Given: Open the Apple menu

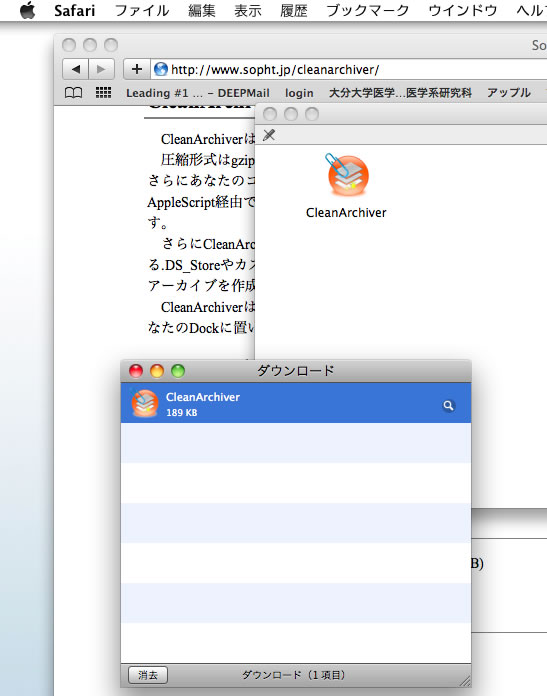Looking at the screenshot, I should [x=28, y=10].
